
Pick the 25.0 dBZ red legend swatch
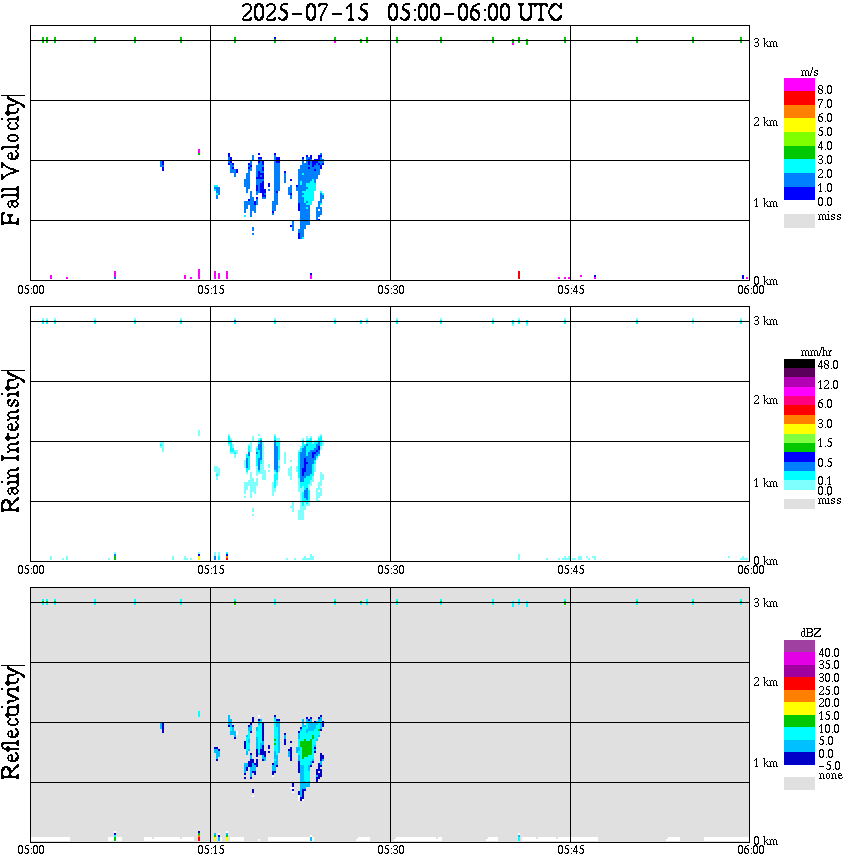[799, 684]
